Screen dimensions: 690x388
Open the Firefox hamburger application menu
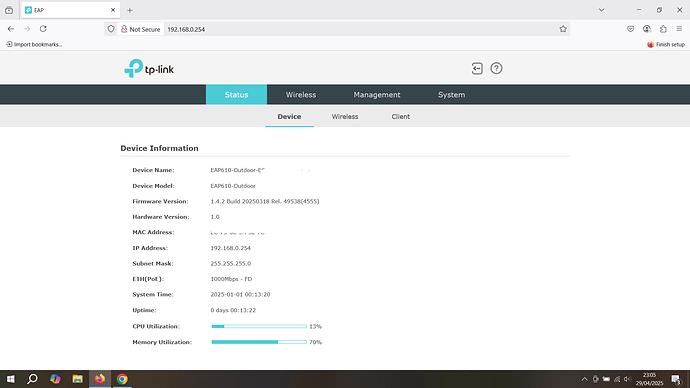click(679, 29)
